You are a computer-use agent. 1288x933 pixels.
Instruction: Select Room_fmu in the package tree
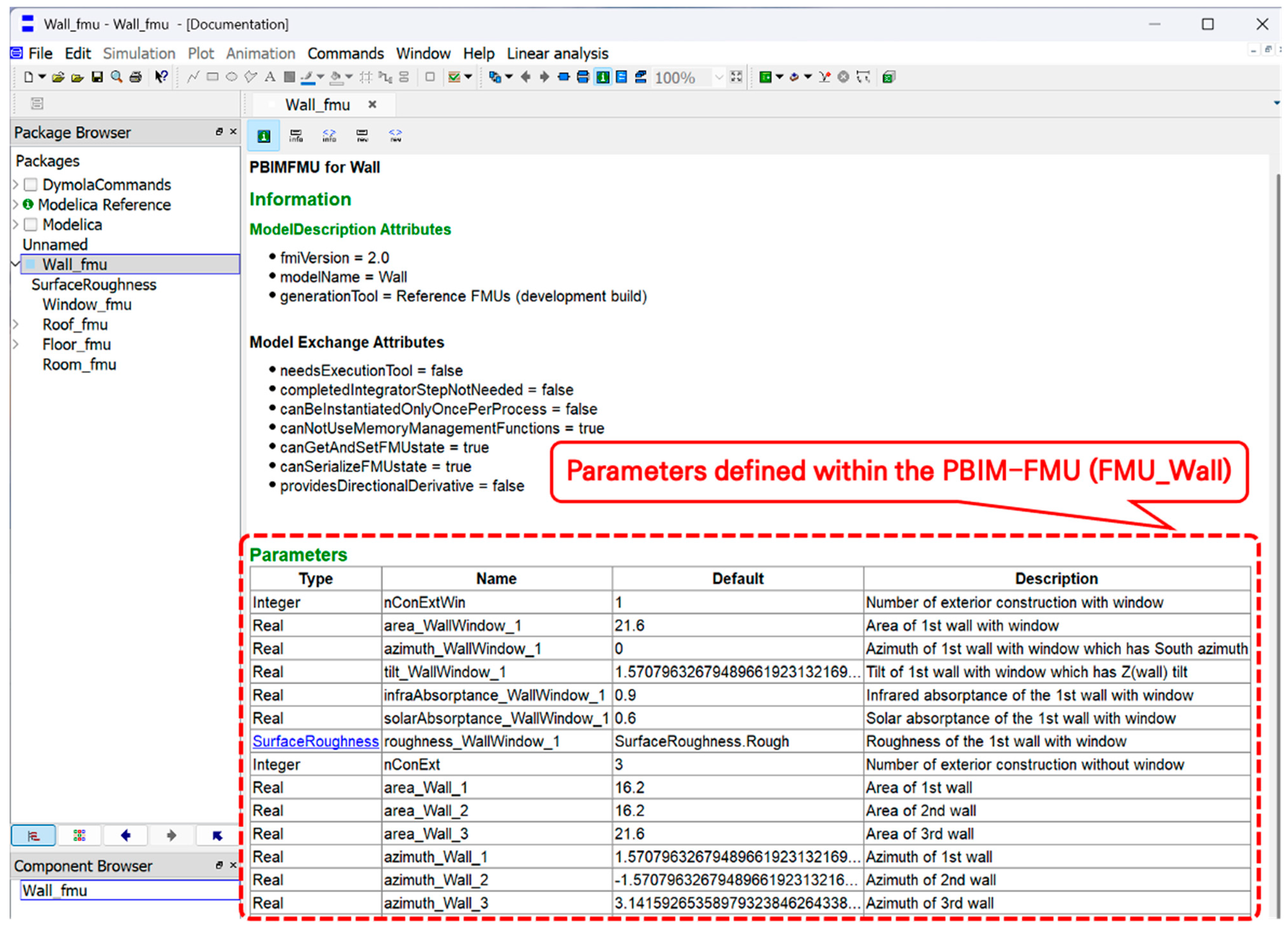pyautogui.click(x=79, y=364)
